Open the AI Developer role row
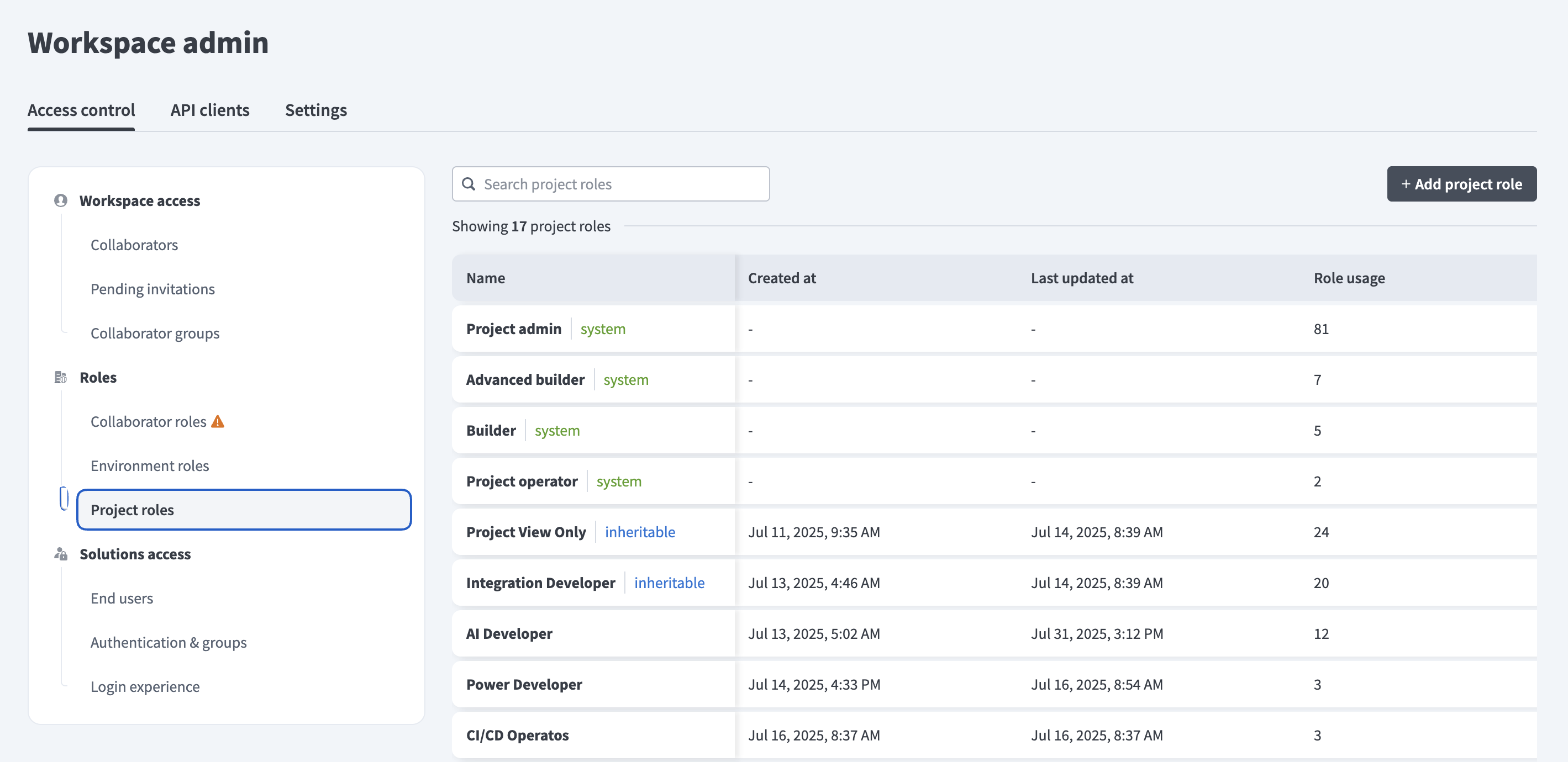 509,633
